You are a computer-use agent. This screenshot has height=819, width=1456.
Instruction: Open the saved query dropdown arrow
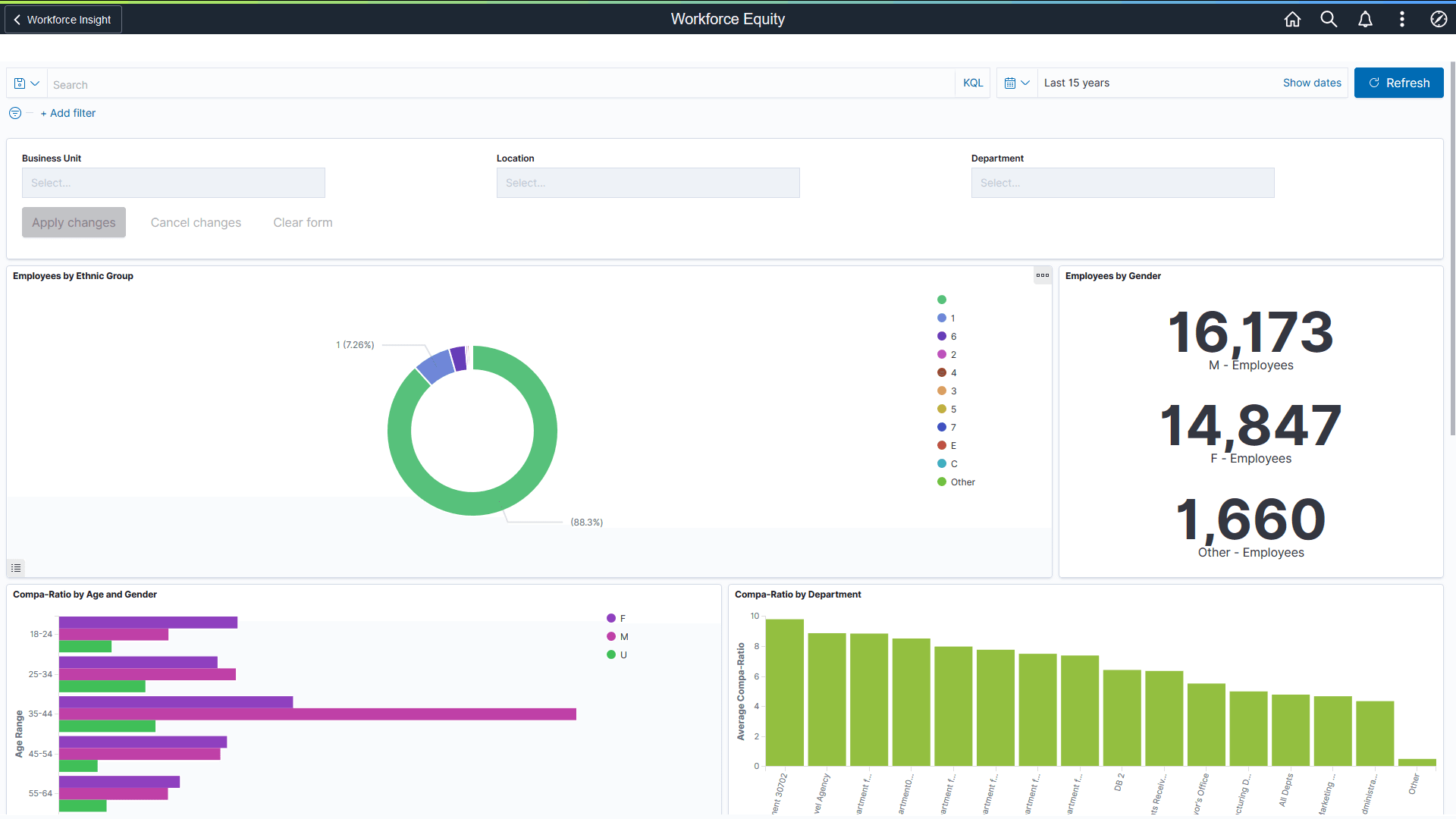34,83
